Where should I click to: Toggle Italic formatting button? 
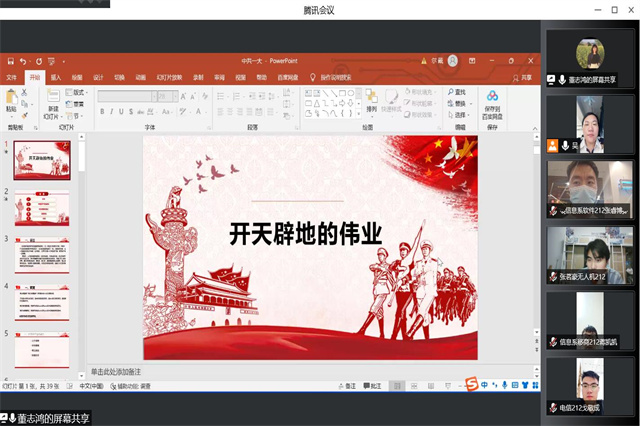(111, 112)
